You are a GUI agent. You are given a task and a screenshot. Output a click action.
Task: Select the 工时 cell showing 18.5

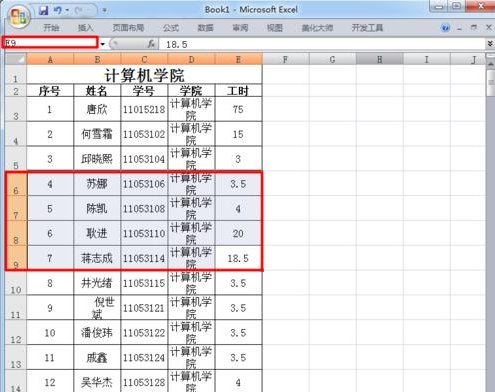click(x=238, y=258)
